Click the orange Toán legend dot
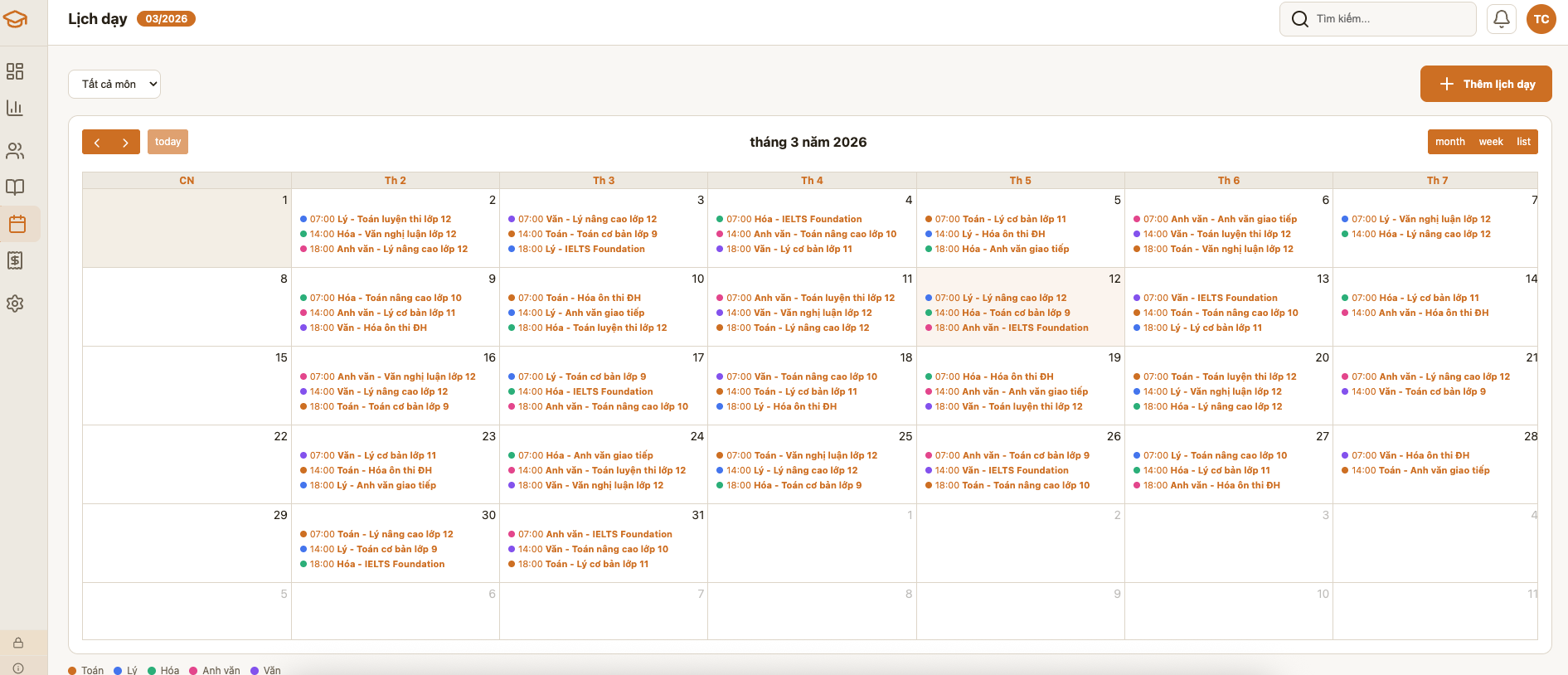Image resolution: width=1568 pixels, height=675 pixels. tap(72, 670)
